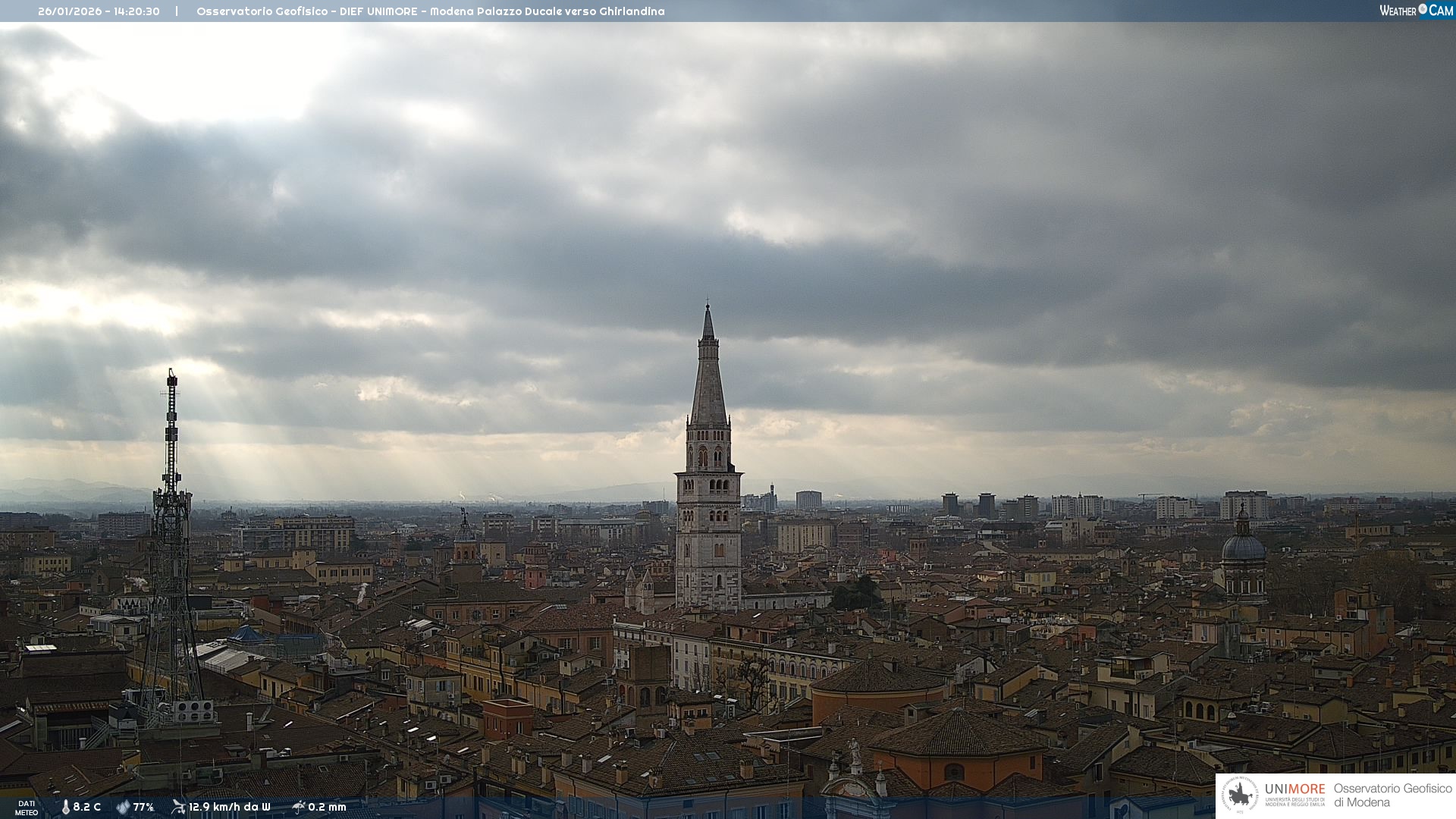
Task: Click the 77% humidity value
Action: [143, 808]
